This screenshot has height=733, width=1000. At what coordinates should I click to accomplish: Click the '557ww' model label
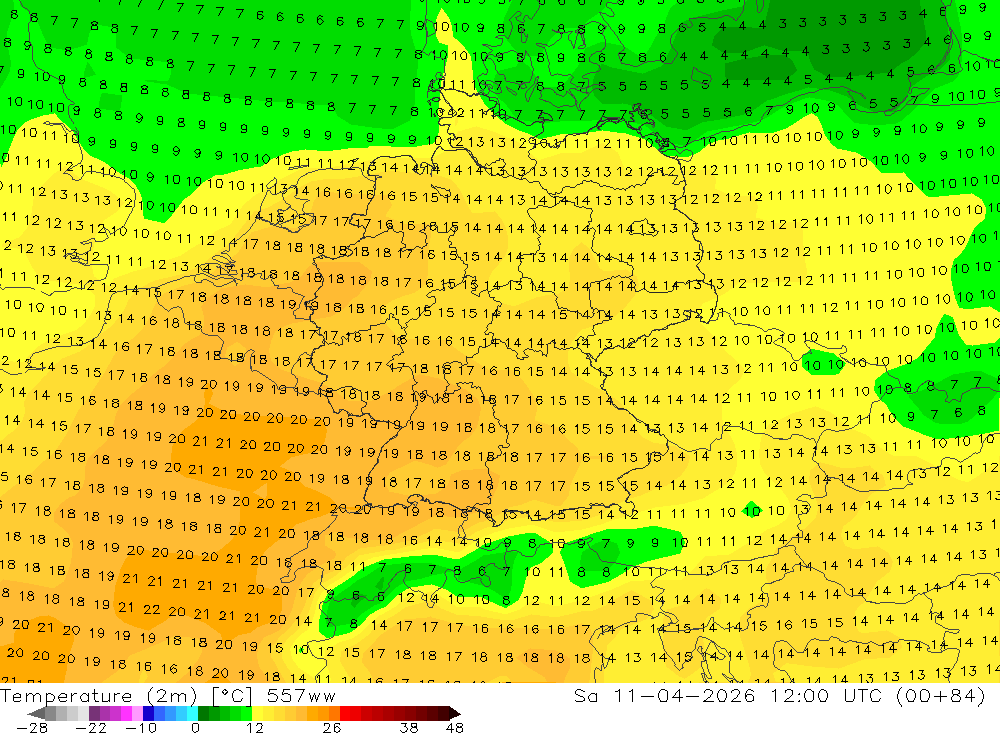tap(301, 696)
